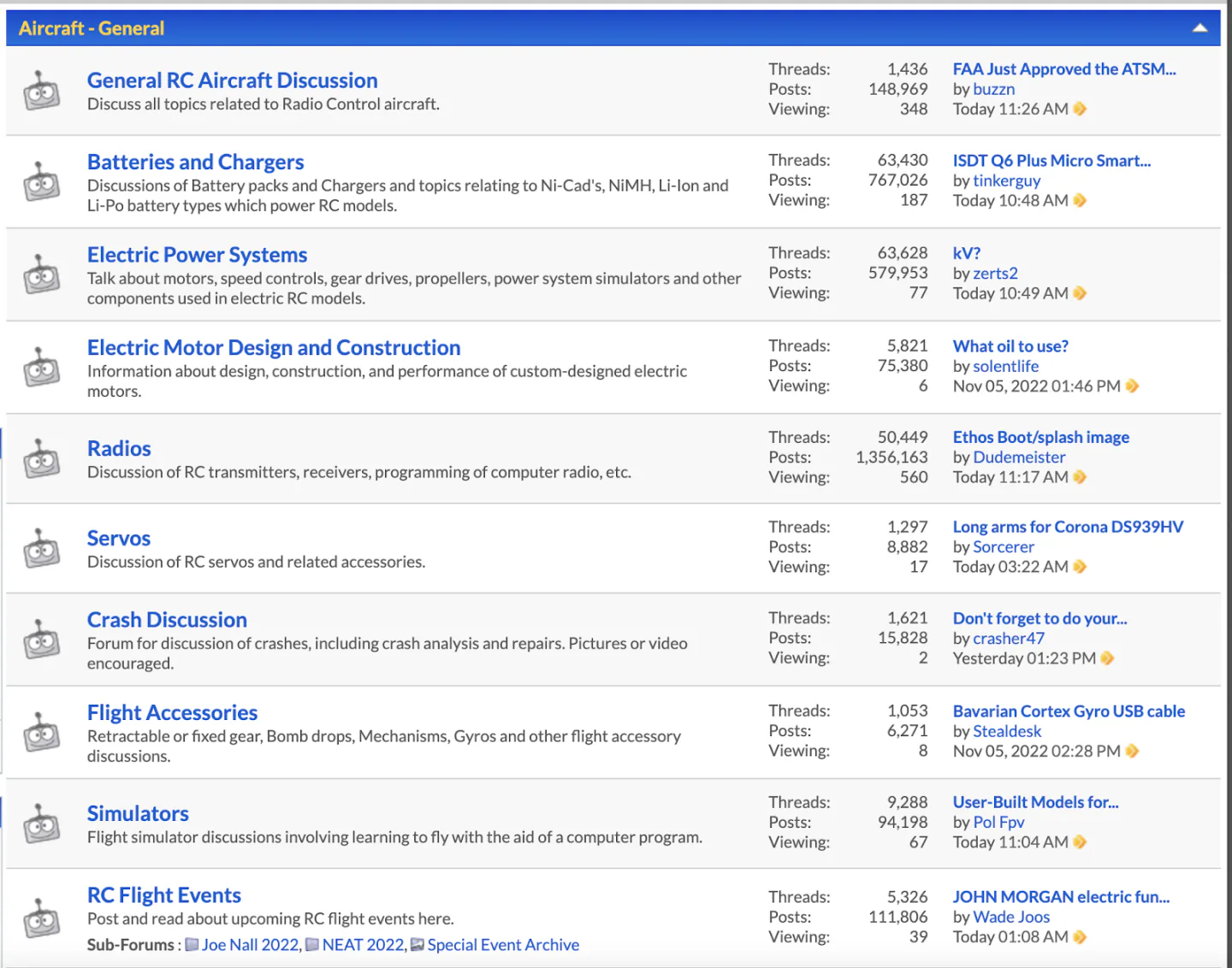Image resolution: width=1232 pixels, height=968 pixels.
Task: Open the Simulators forum
Action: pyautogui.click(x=138, y=813)
